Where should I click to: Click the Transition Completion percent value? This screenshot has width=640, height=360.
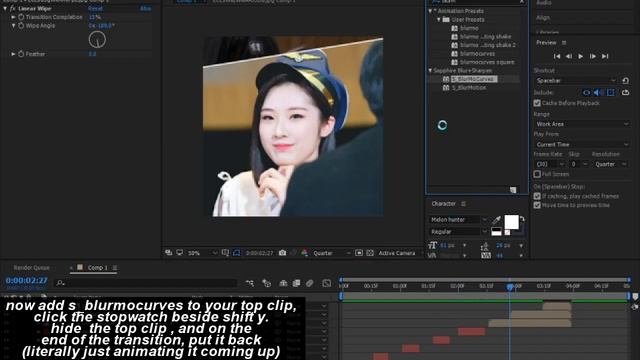tap(94, 17)
